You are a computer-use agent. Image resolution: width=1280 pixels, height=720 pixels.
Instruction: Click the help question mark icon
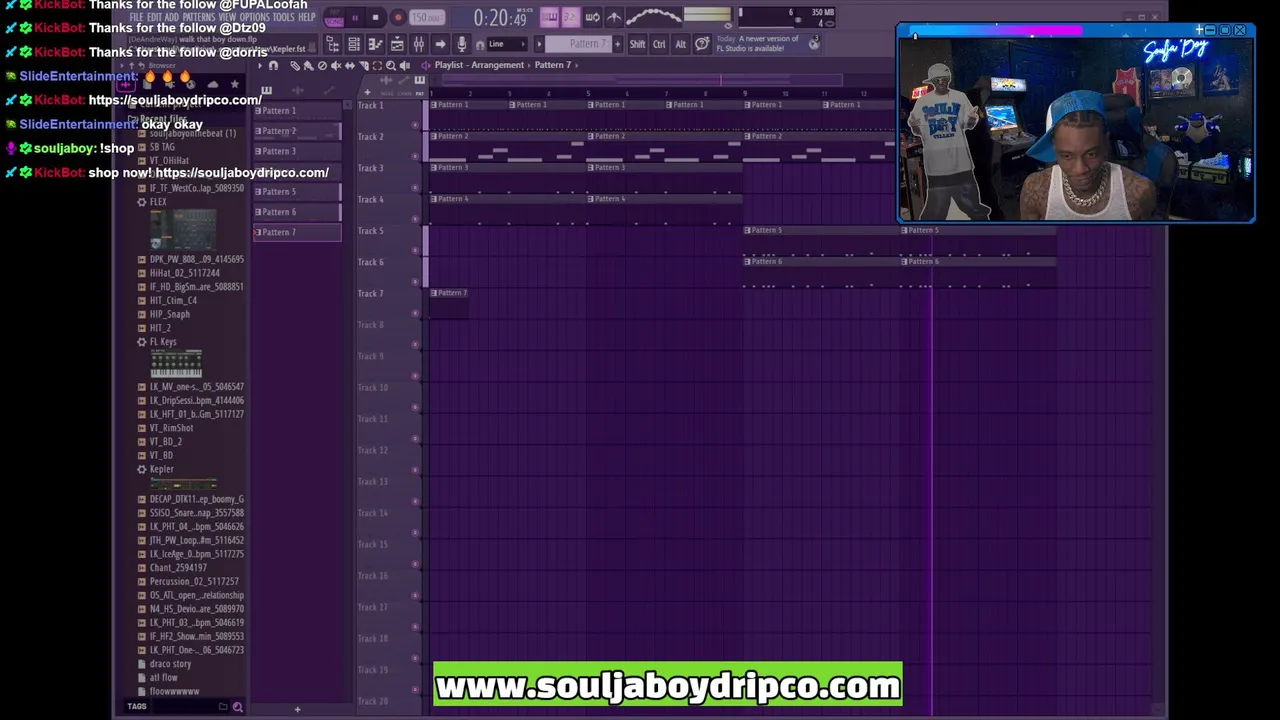[x=702, y=44]
